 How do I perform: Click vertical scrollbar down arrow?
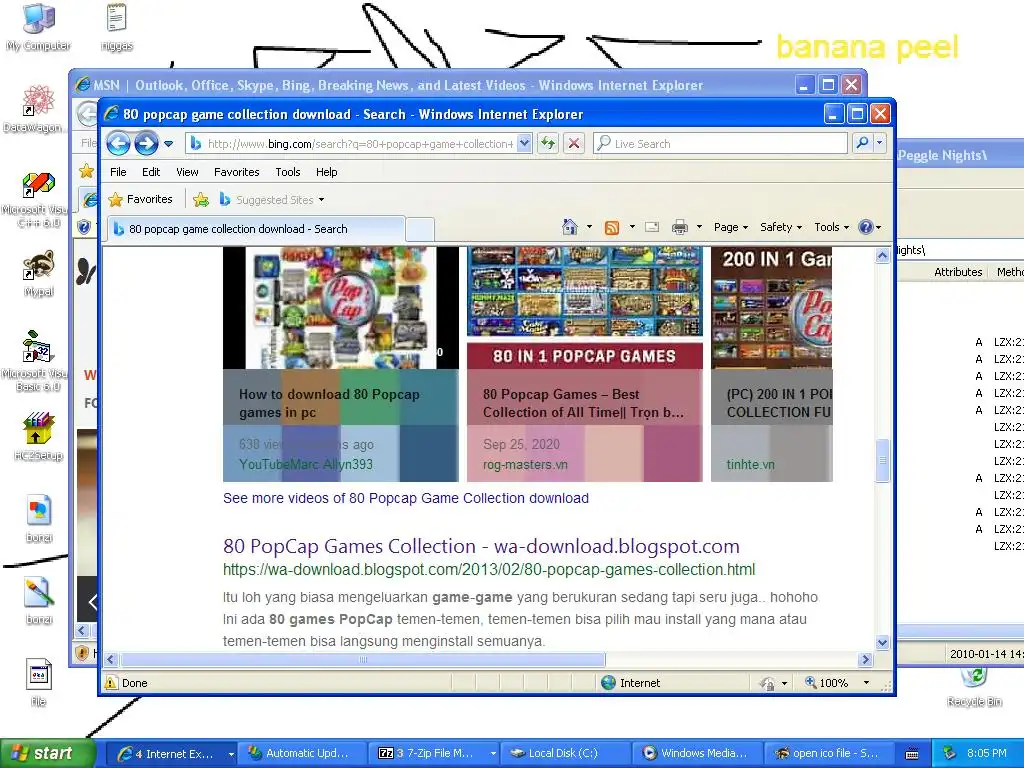(882, 643)
